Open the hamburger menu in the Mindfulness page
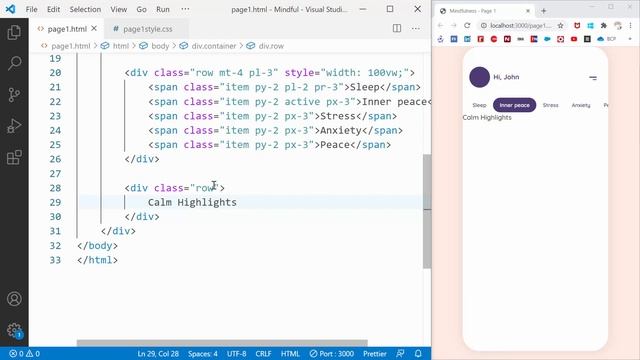The height and width of the screenshot is (360, 640). click(x=593, y=78)
